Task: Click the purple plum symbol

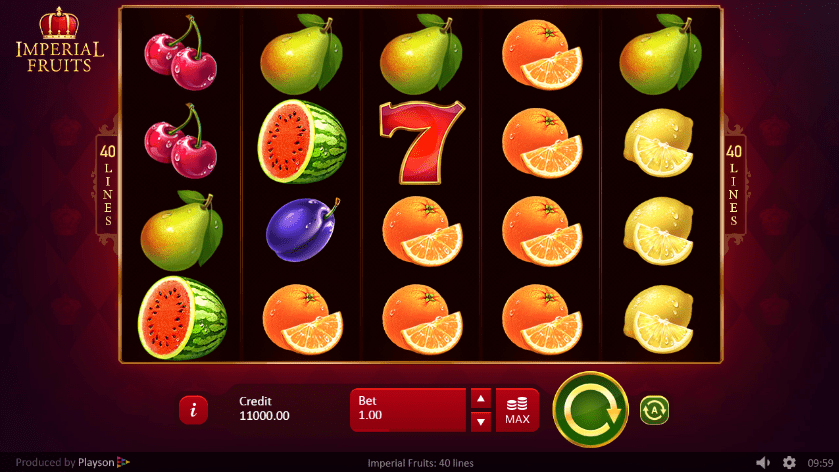Action: pyautogui.click(x=303, y=230)
